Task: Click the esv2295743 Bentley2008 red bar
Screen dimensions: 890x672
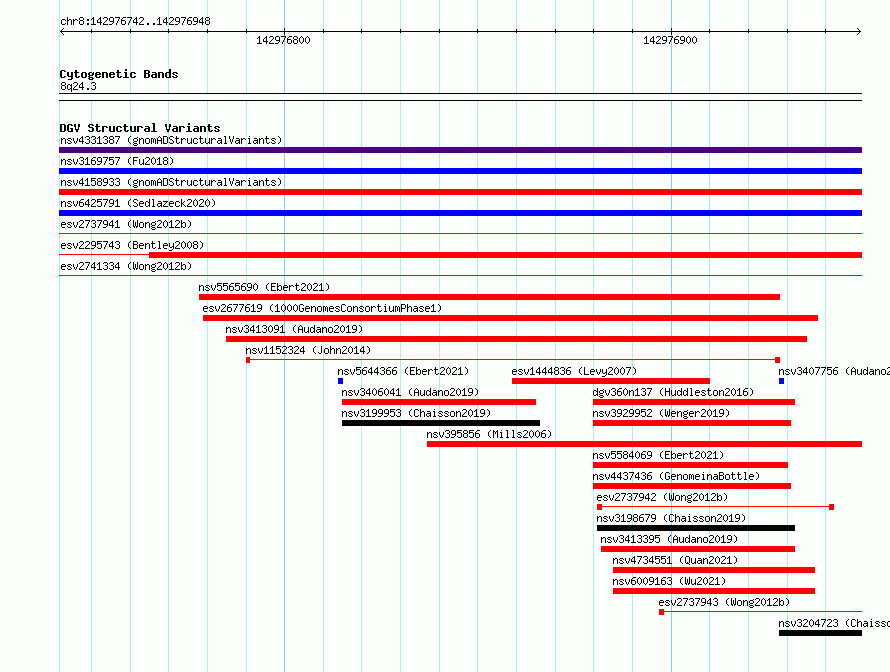Action: 505,255
